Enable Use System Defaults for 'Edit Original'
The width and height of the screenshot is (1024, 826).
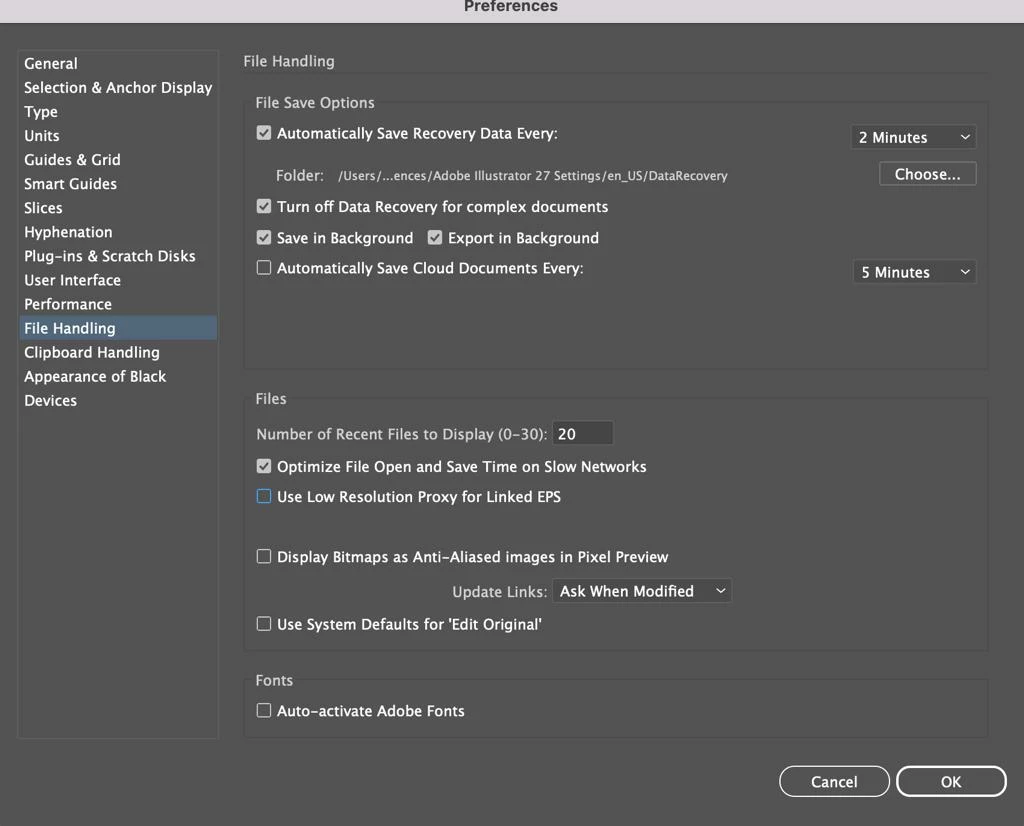[x=264, y=624]
